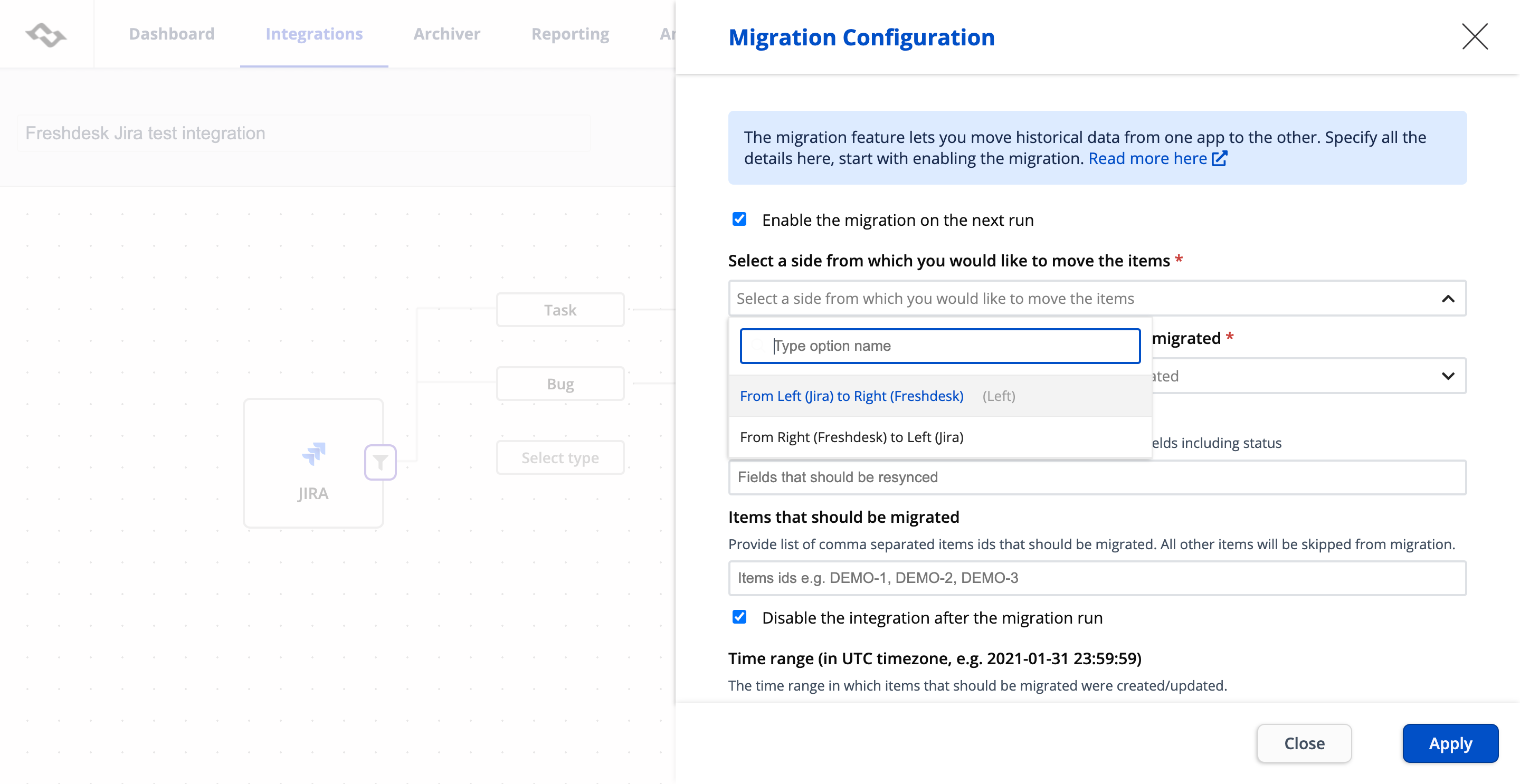The height and width of the screenshot is (784, 1520).
Task: Uncheck Enable the migration on the next run
Action: [x=739, y=219]
